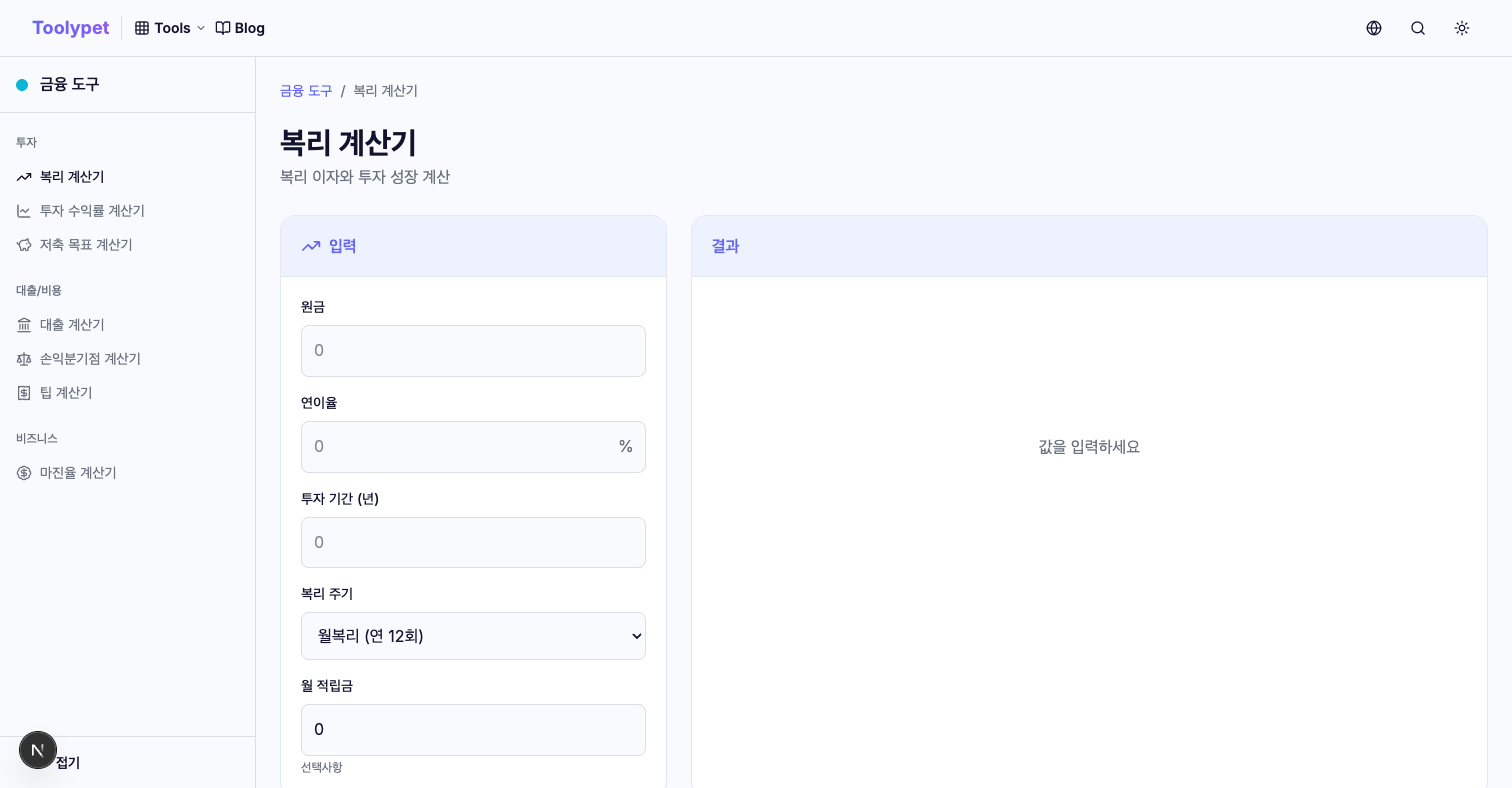The height and width of the screenshot is (788, 1512).
Task: Go to the Toolypet home logo
Action: 70,28
